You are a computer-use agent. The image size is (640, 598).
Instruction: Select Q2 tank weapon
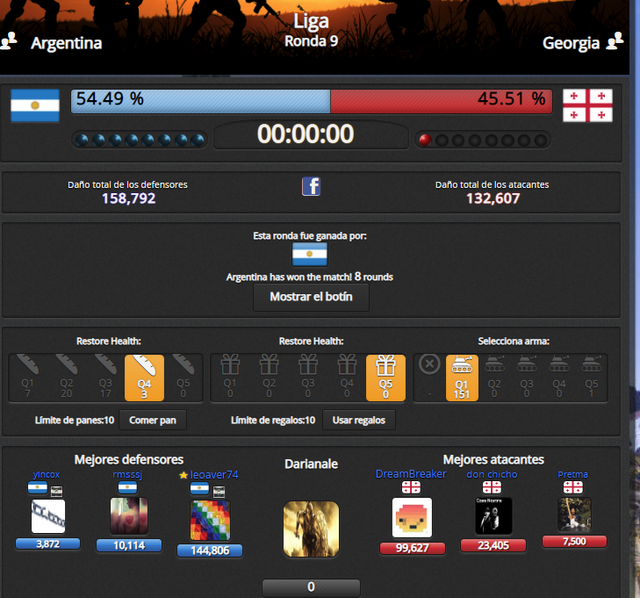(x=494, y=377)
